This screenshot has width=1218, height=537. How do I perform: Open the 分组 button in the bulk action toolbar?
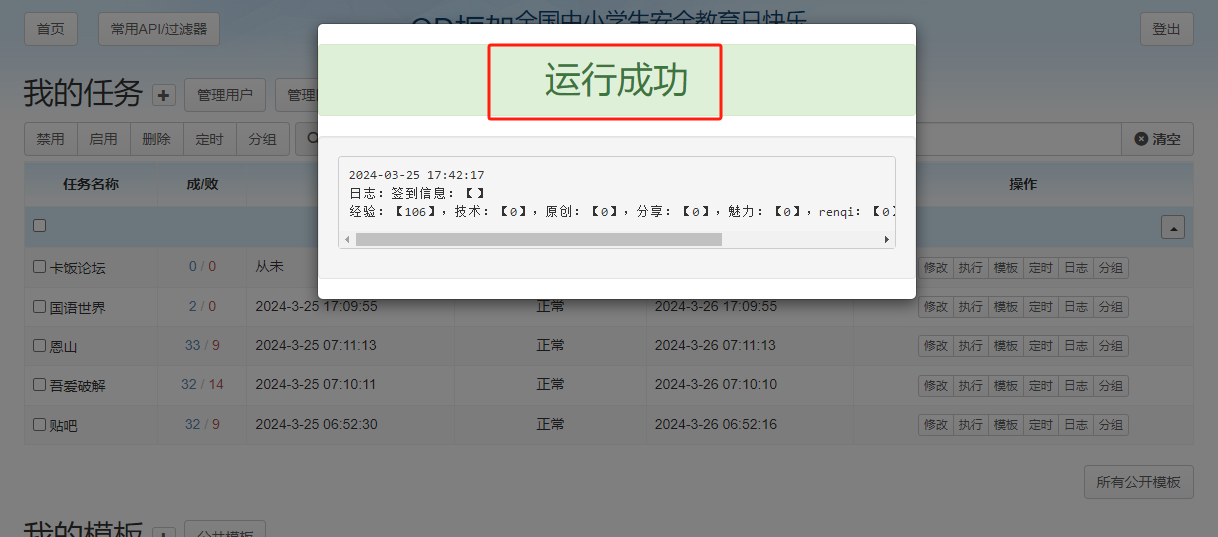pyautogui.click(x=263, y=139)
